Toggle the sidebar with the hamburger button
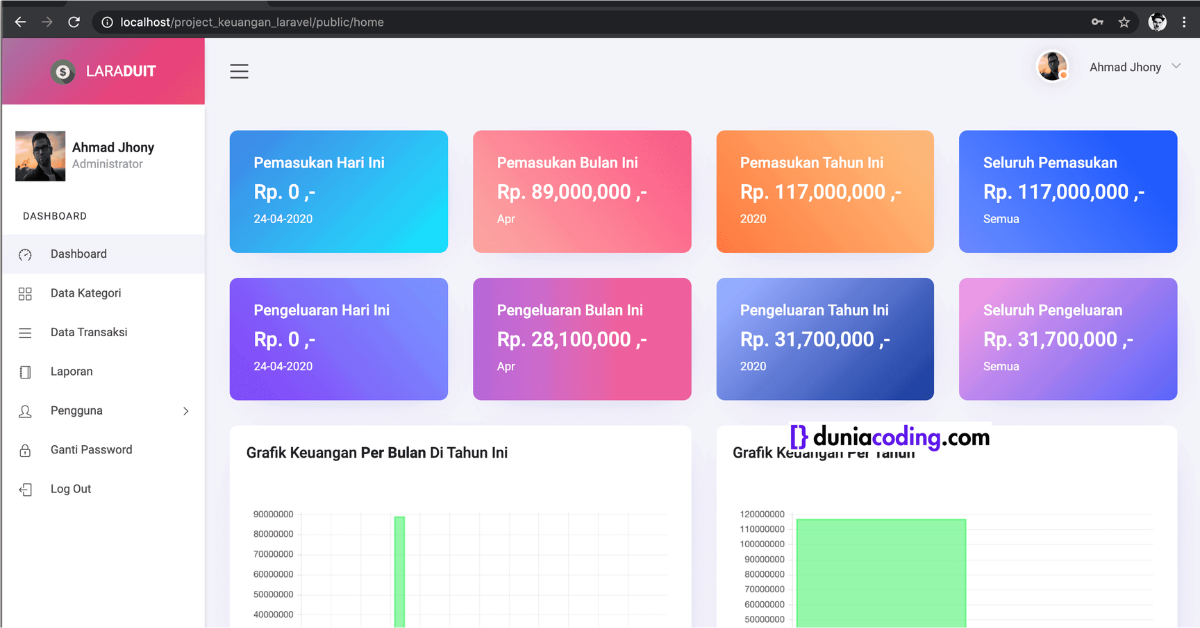The width and height of the screenshot is (1200, 628). pyautogui.click(x=239, y=71)
